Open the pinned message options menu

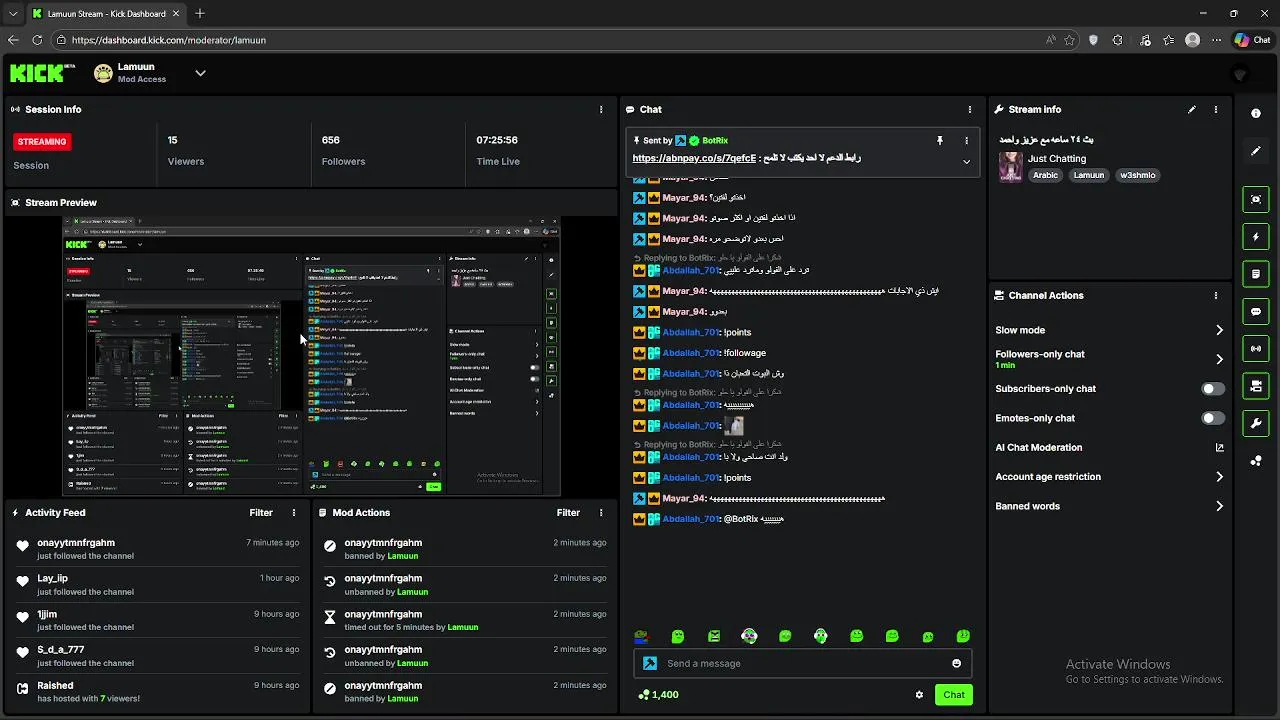pyautogui.click(x=966, y=141)
